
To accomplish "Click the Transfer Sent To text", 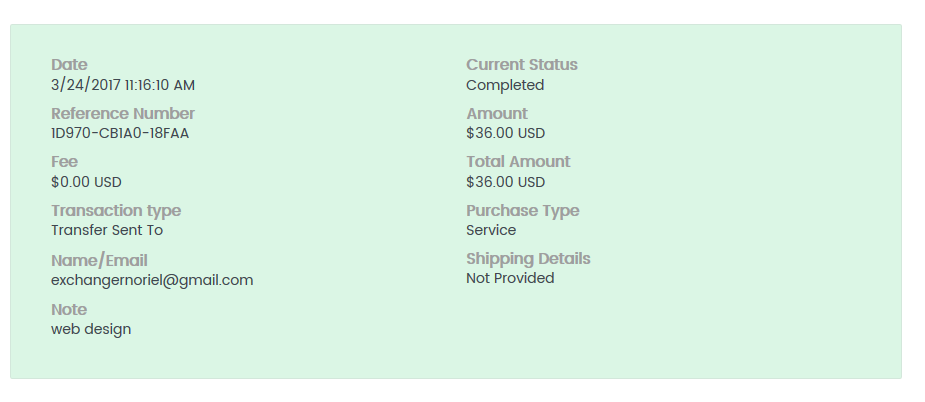I will pyautogui.click(x=107, y=230).
